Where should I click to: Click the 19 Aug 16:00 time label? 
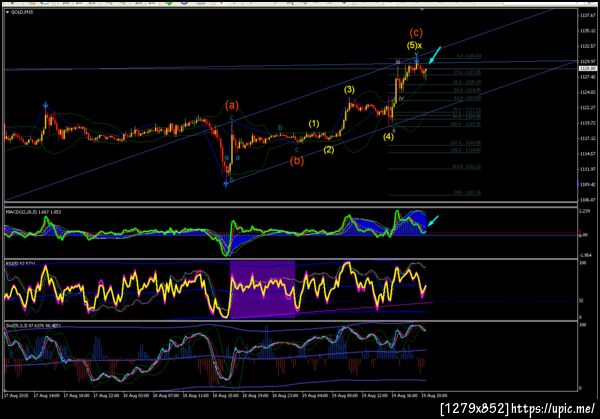click(405, 396)
